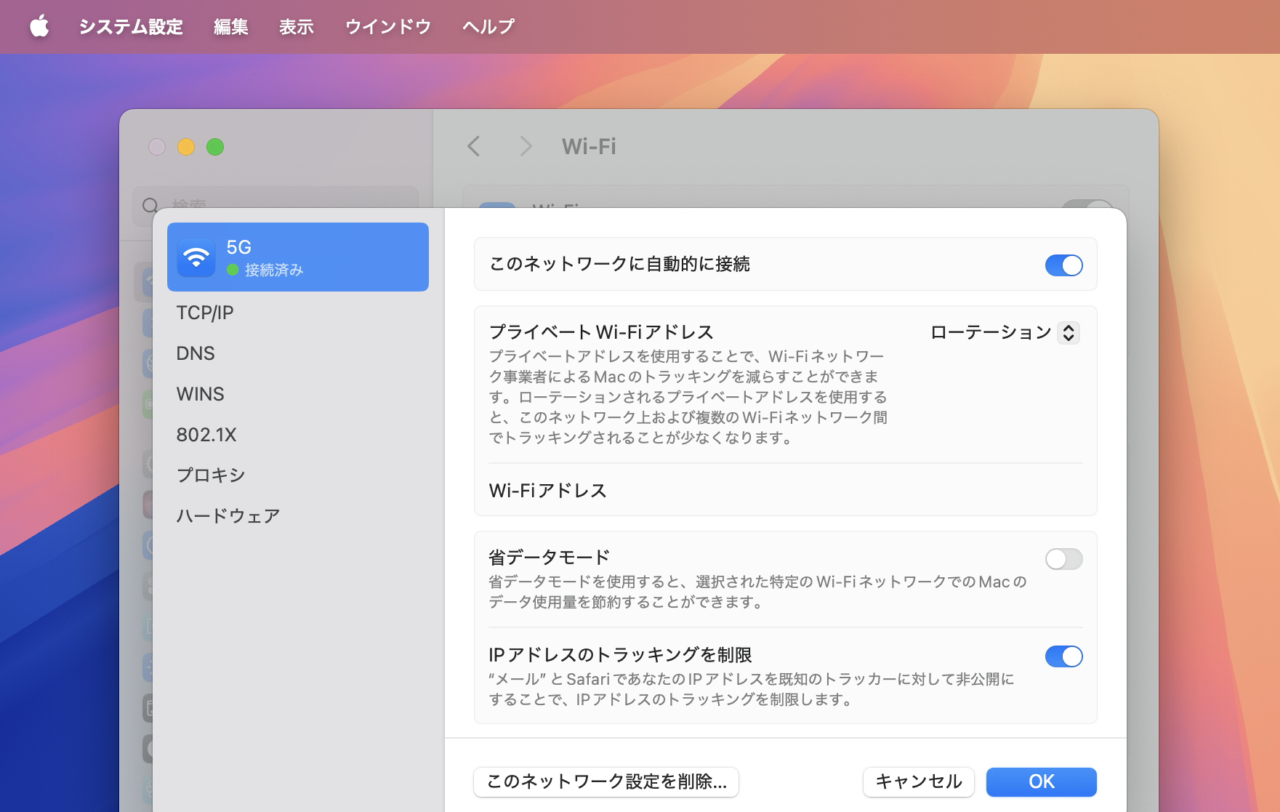Open the 編集 menu

point(231,27)
